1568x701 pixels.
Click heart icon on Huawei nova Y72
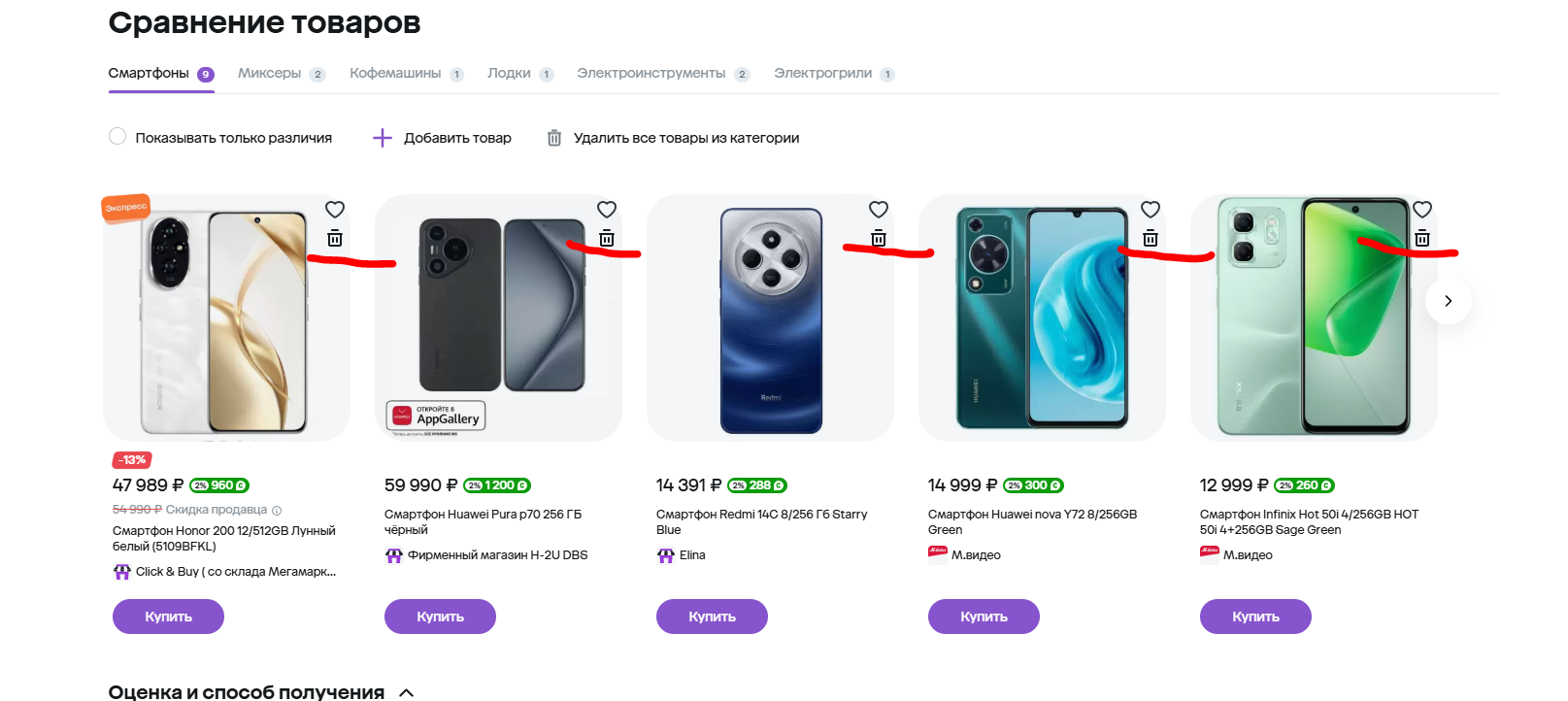coord(1151,210)
